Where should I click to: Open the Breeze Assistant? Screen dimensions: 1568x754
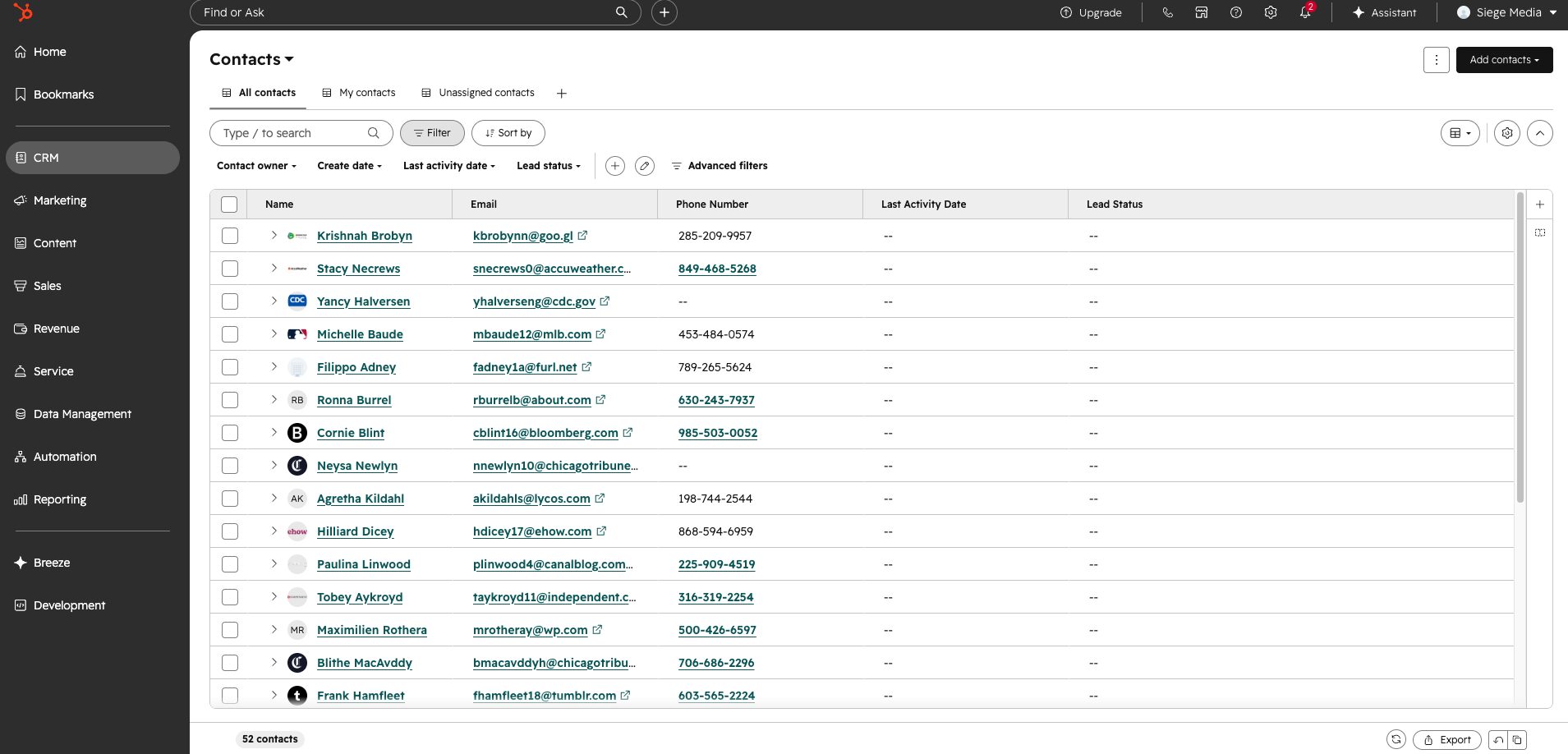point(1384,12)
